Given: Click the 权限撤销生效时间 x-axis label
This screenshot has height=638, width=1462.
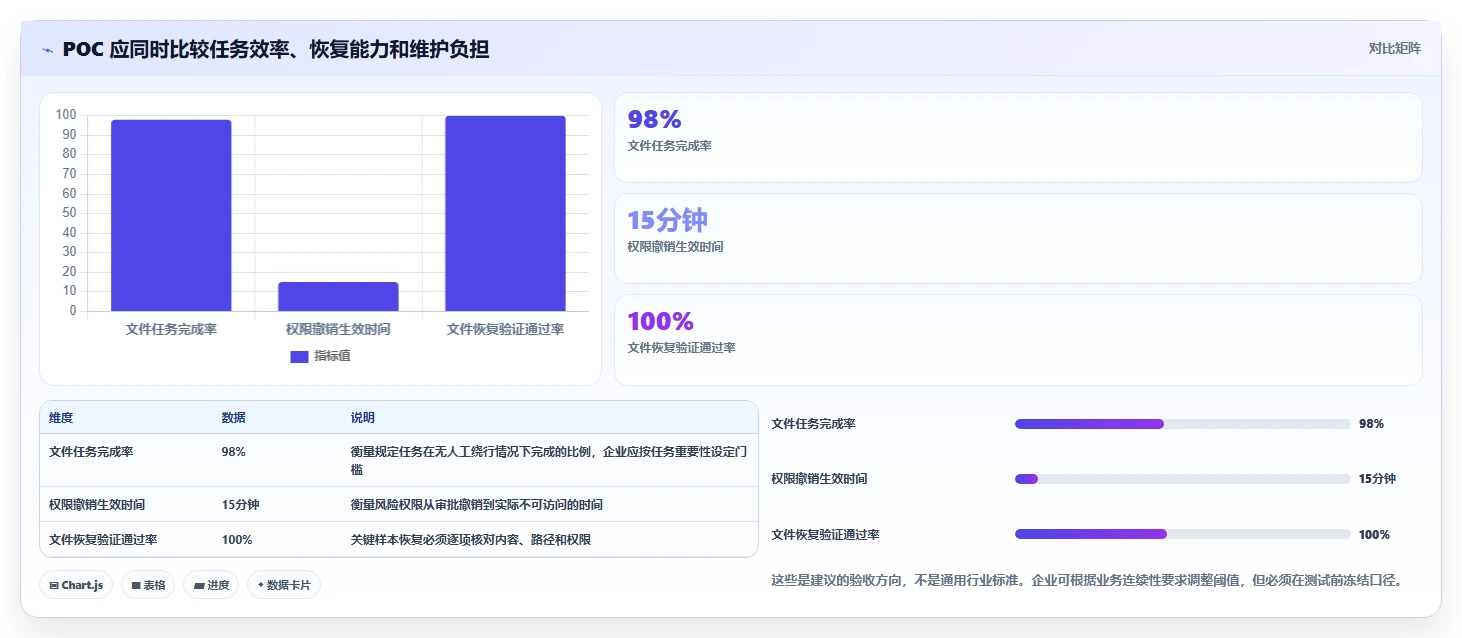Looking at the screenshot, I should pos(338,329).
